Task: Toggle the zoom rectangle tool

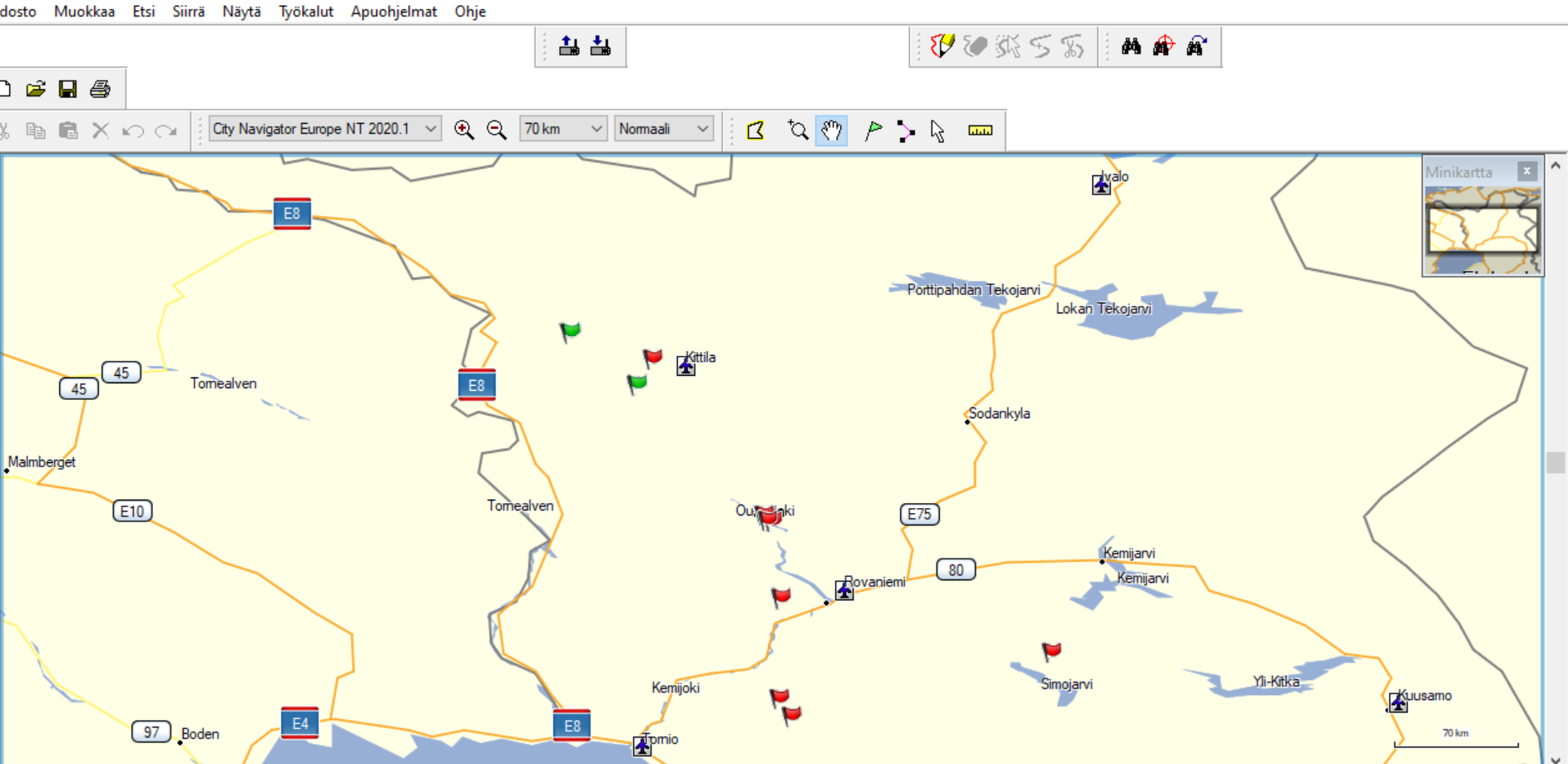Action: click(798, 131)
